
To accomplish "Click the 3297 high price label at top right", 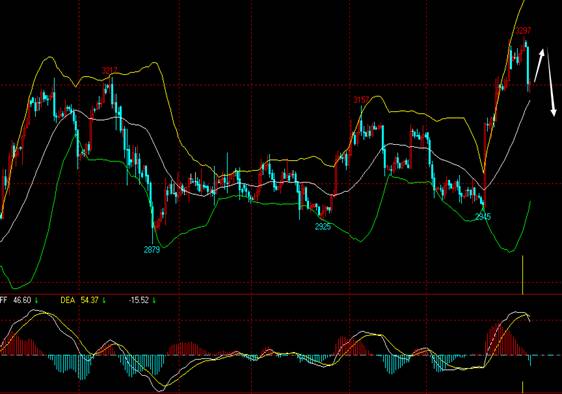I will click(x=523, y=31).
